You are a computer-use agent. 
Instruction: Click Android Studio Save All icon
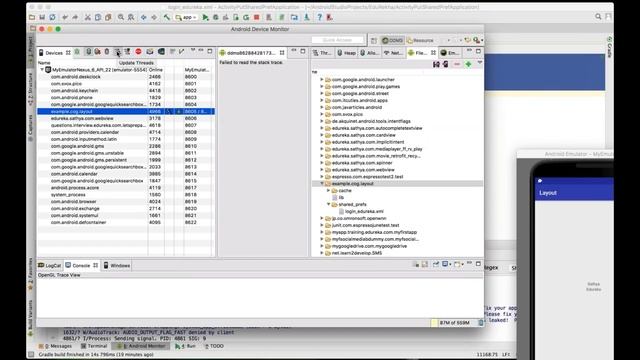click(42, 17)
